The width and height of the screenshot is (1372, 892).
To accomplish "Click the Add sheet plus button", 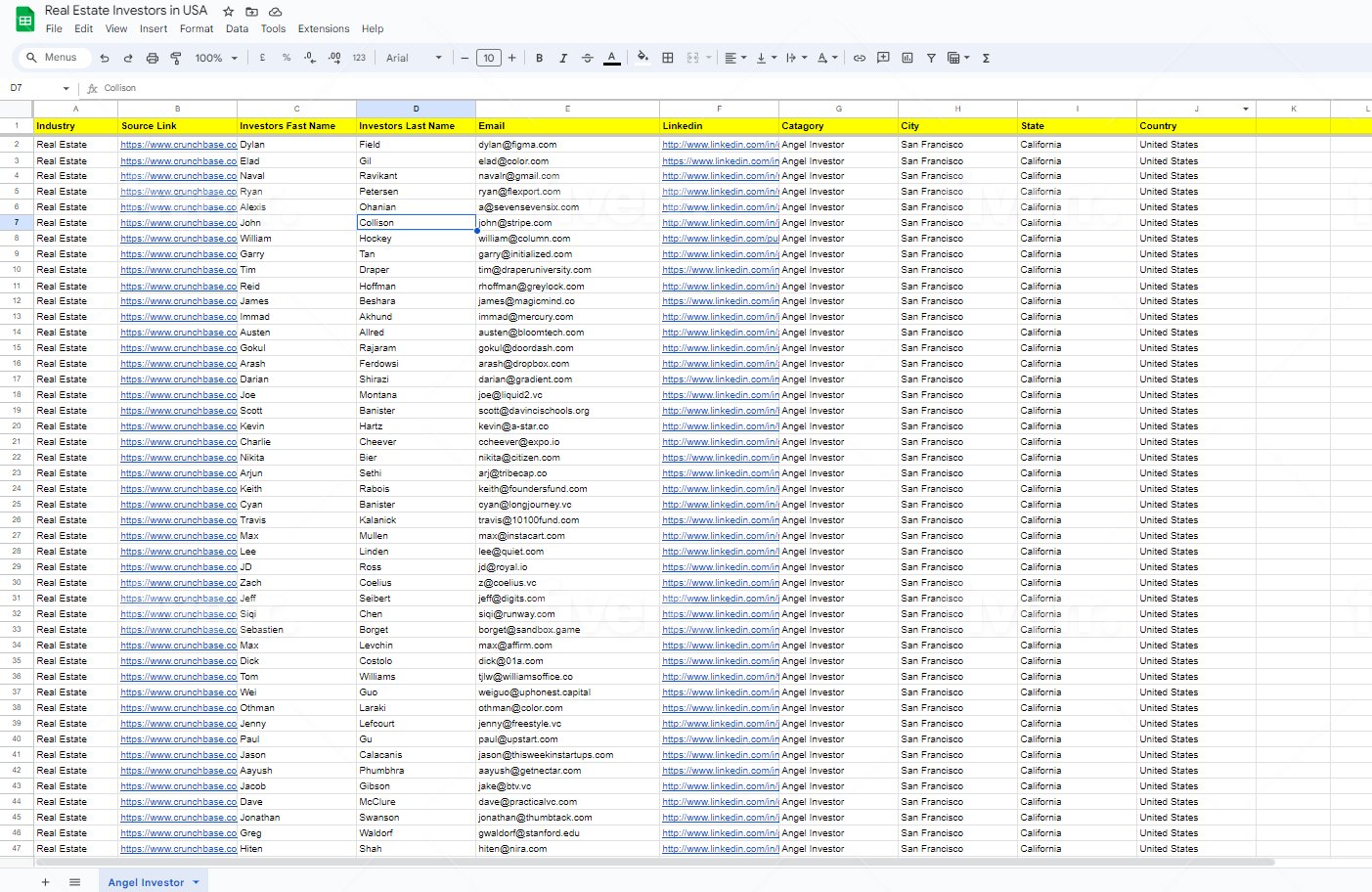I will (45, 882).
